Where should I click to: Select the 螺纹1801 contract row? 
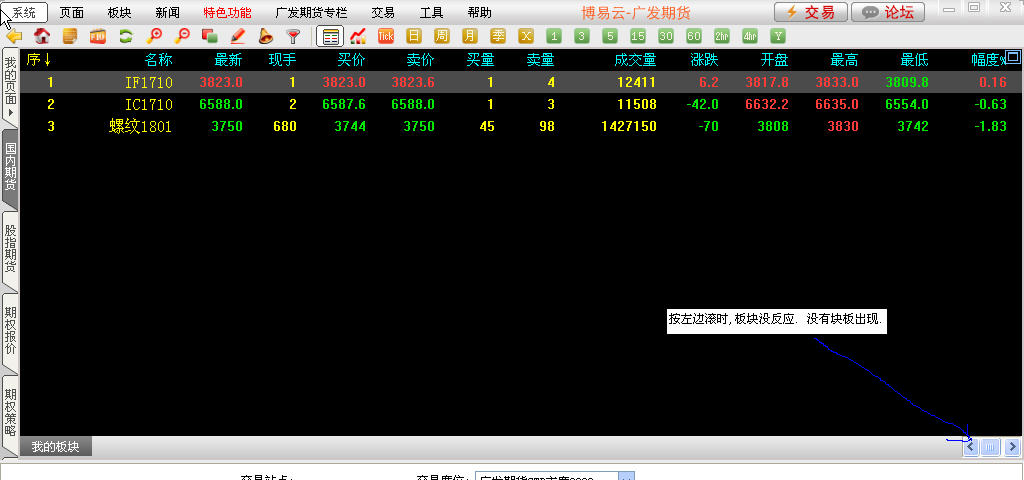coord(141,126)
